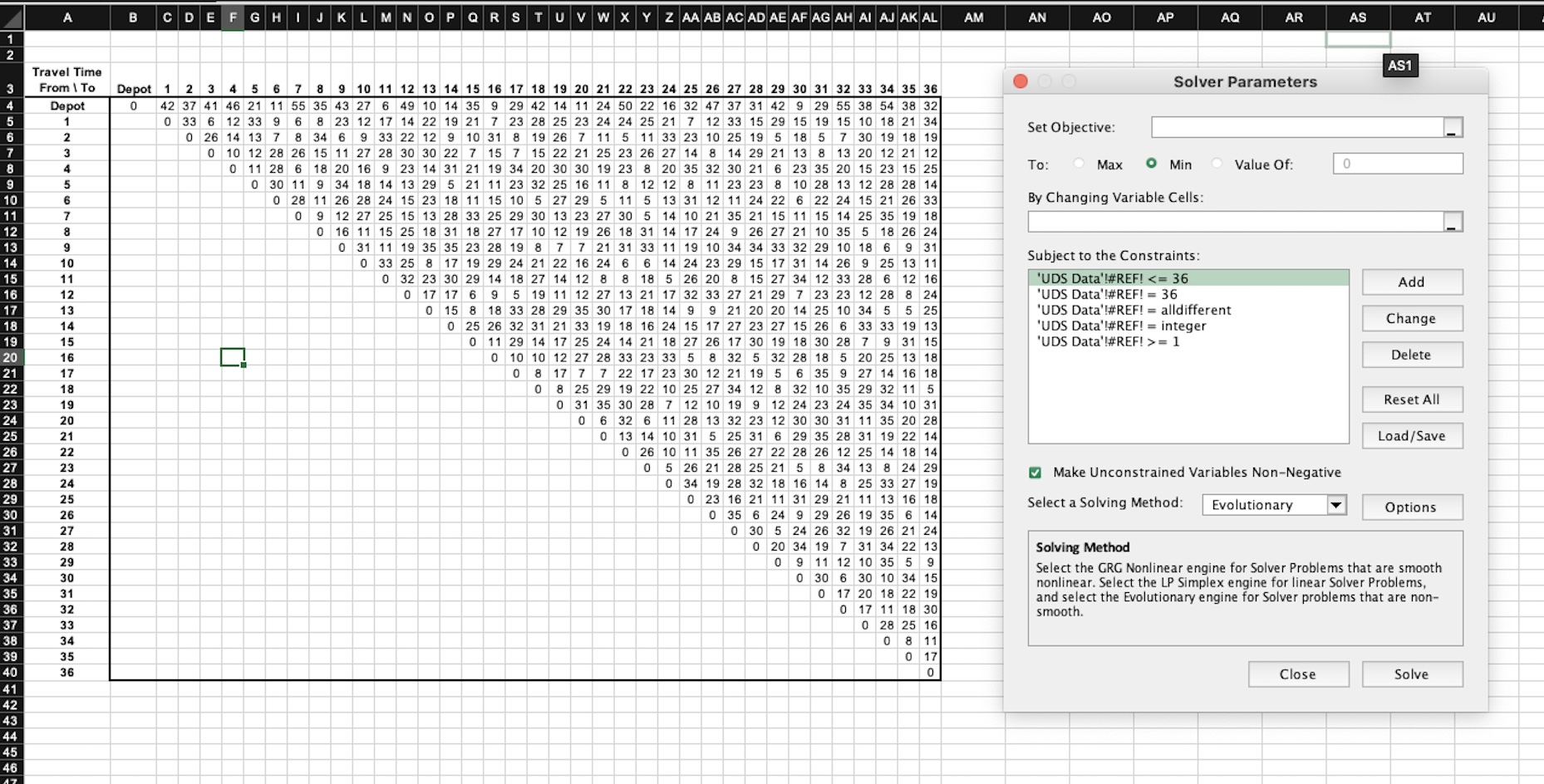This screenshot has height=784, width=1544.
Task: Close the Solver Parameters dialog via Close button
Action: click(1298, 674)
